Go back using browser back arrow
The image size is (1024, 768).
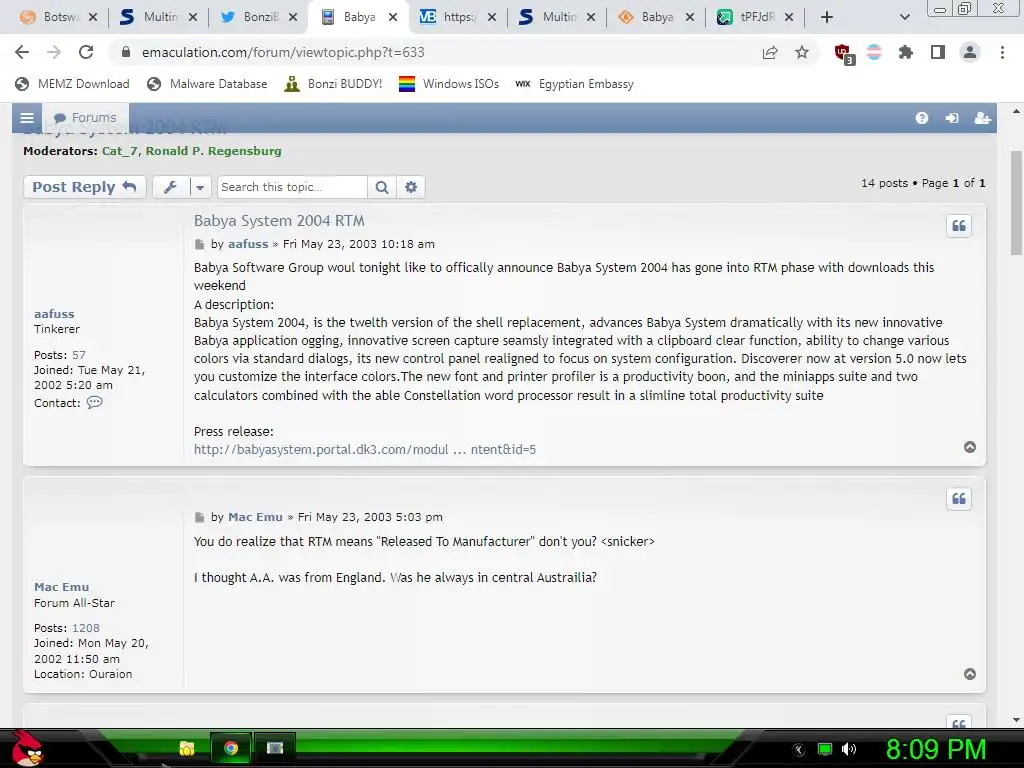coord(22,52)
